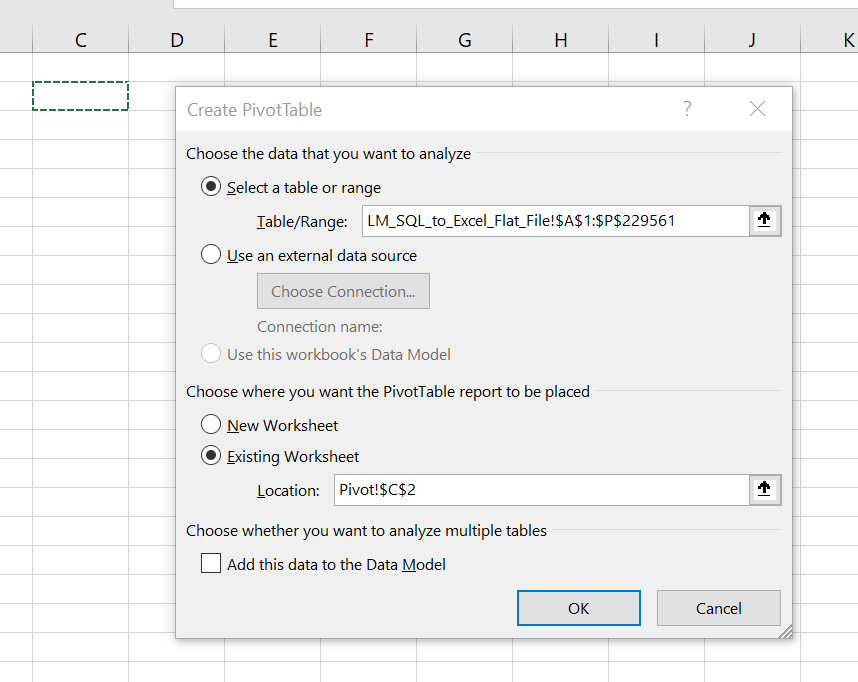Click the Location range selector arrow icon
This screenshot has height=682, width=858.
tap(764, 490)
